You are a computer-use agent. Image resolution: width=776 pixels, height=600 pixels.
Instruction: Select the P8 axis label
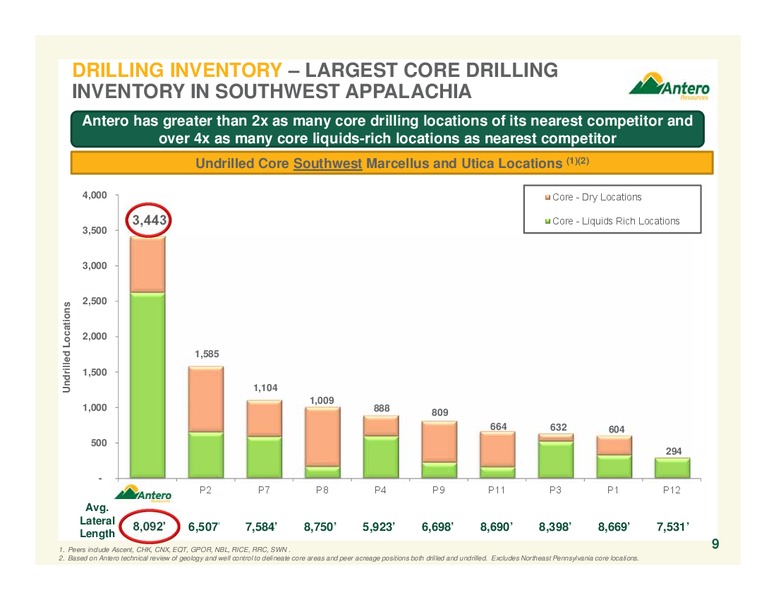point(322,490)
